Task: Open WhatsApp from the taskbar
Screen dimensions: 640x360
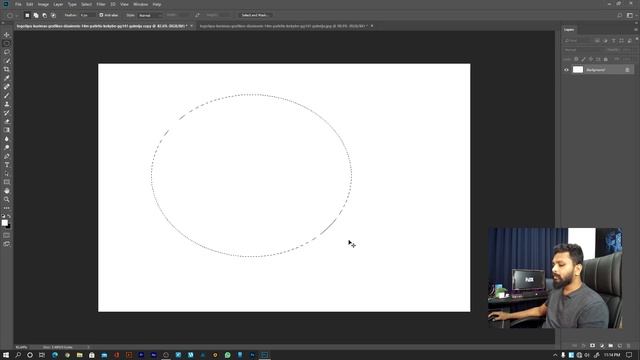Action: (227, 355)
